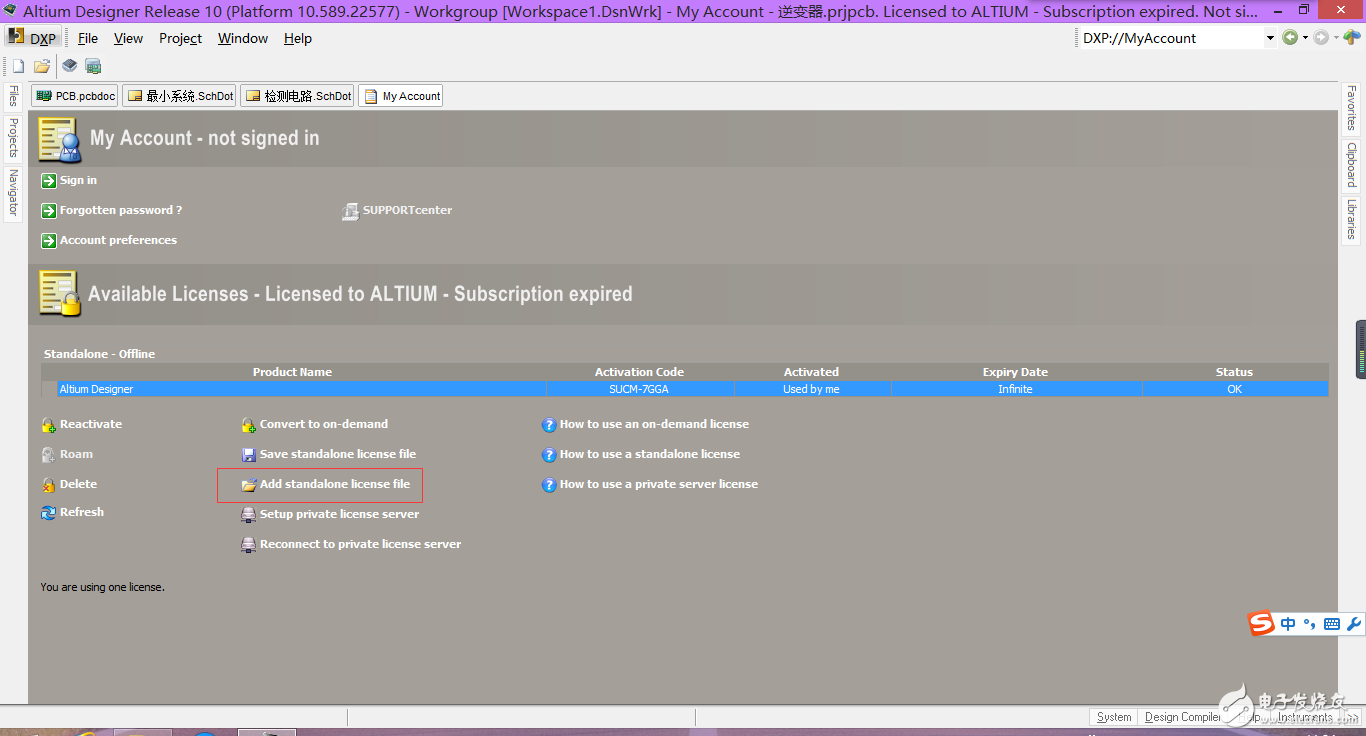This screenshot has width=1366, height=736.
Task: Open the DXP system menu button
Action: [33, 38]
